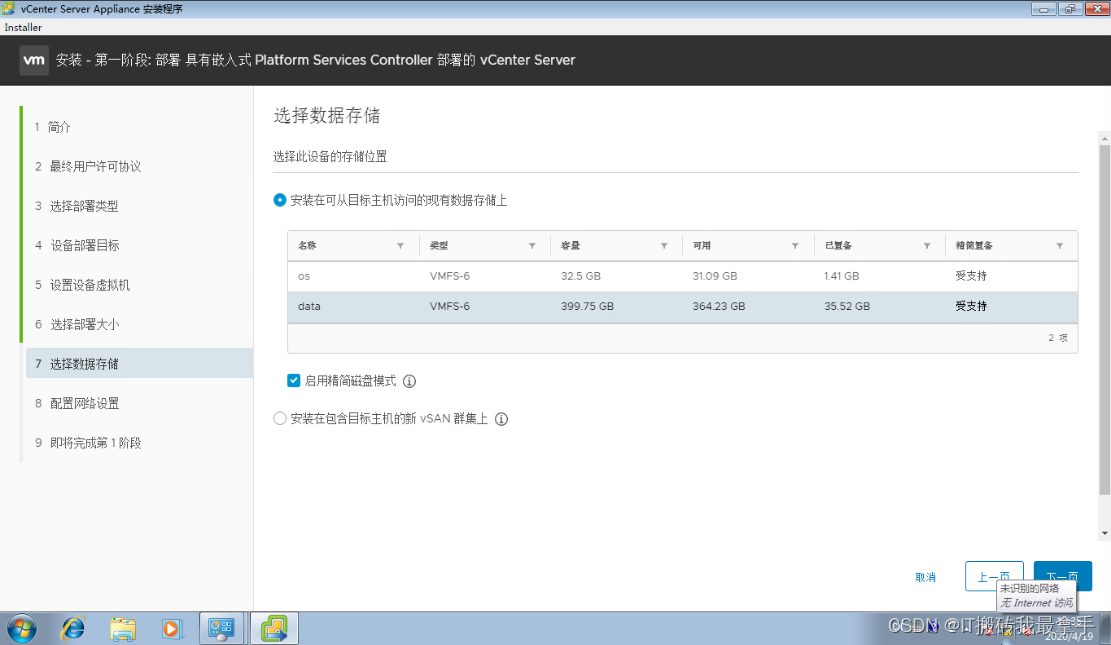Click the 32.5 GB capacity cell
The image size is (1111, 645).
580,276
